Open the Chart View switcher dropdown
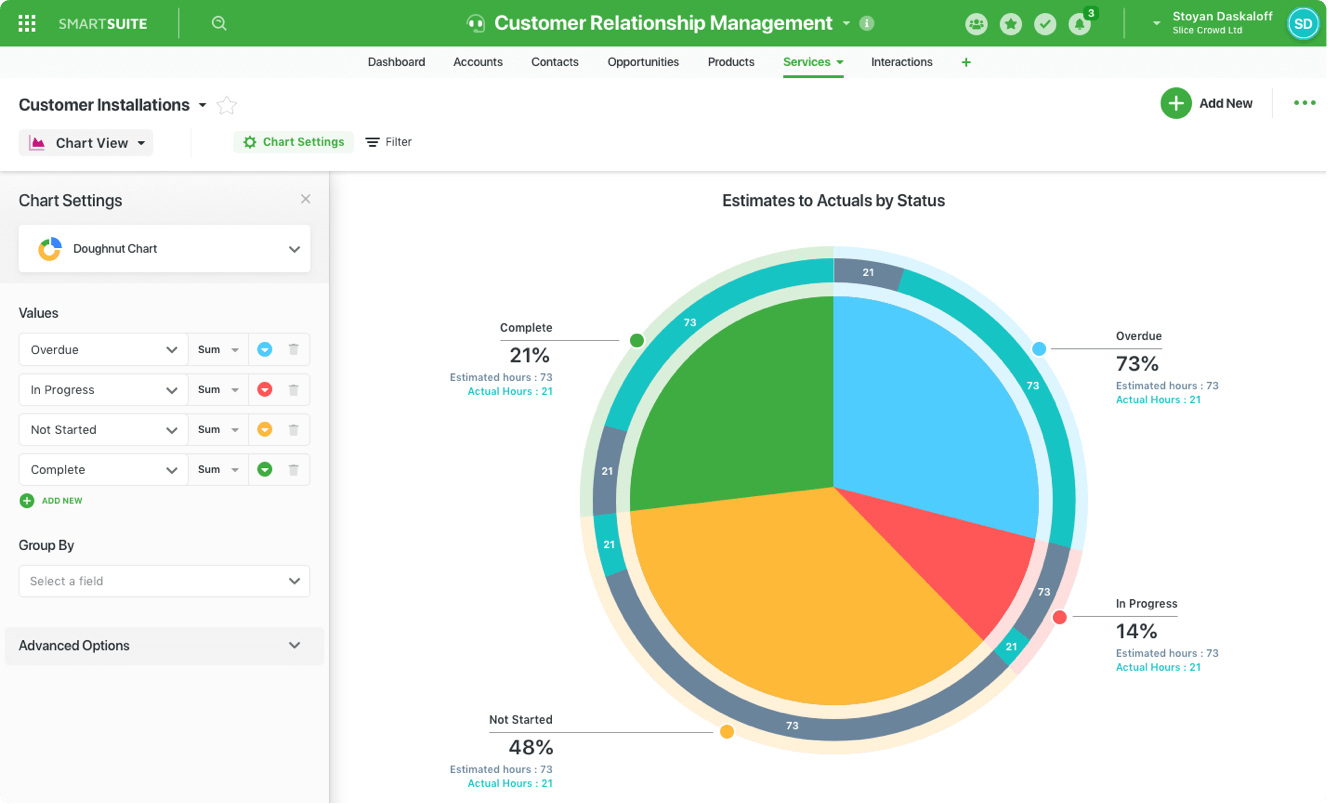 86,143
